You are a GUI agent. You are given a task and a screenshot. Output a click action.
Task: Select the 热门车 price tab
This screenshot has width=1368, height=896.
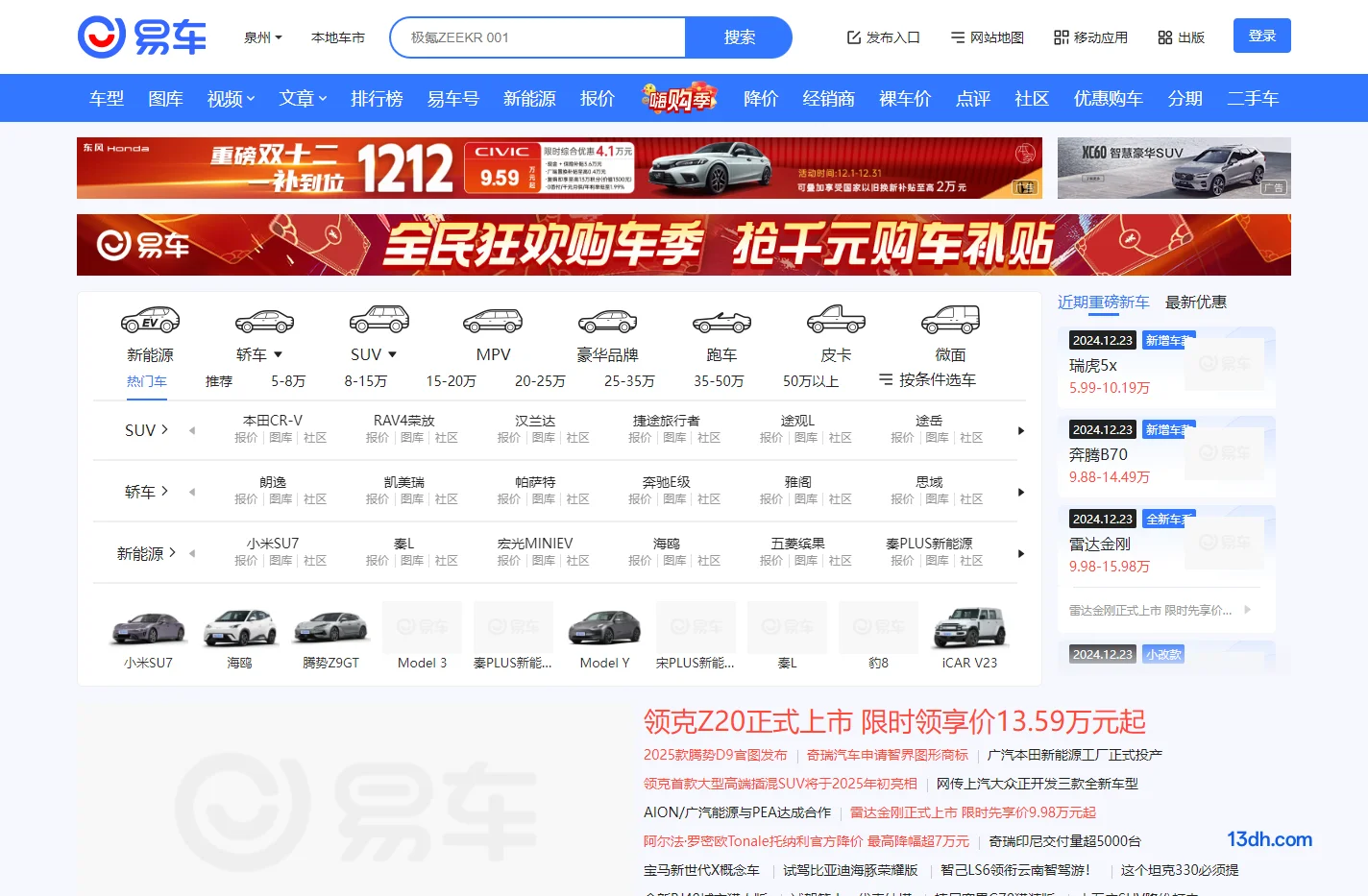[147, 381]
